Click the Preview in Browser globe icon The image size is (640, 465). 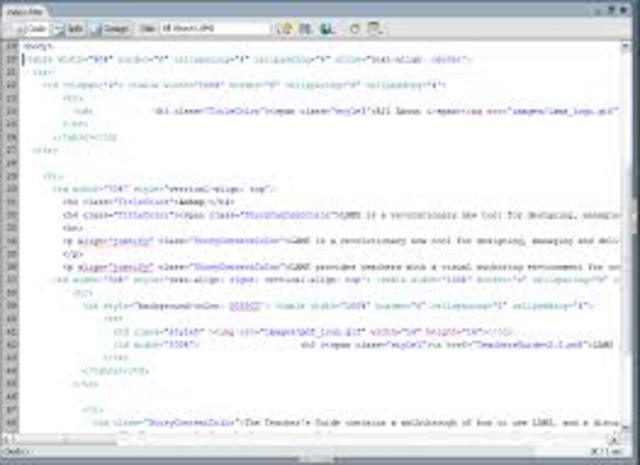click(x=327, y=29)
